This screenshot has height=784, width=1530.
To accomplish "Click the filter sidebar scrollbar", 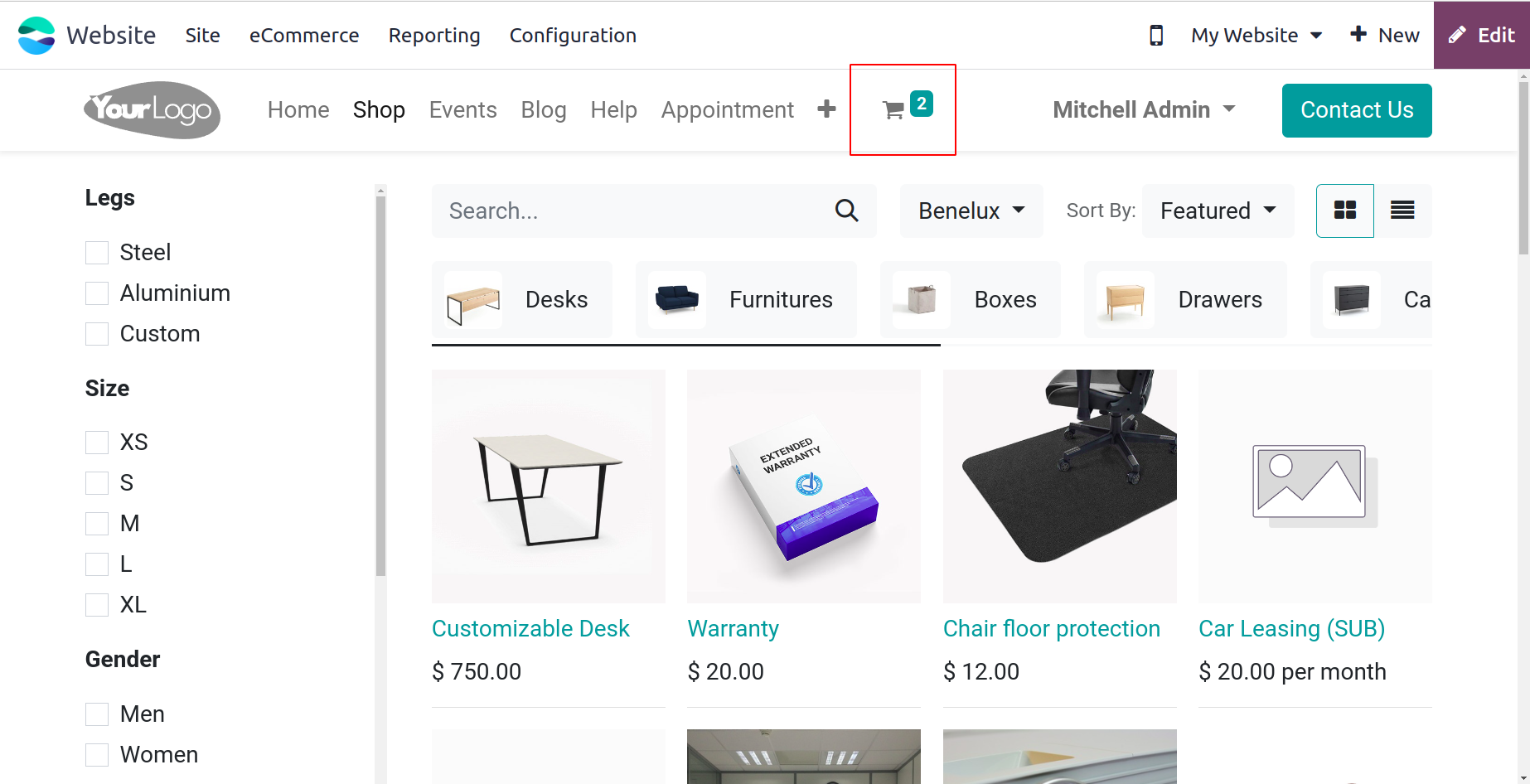I will pos(380,381).
